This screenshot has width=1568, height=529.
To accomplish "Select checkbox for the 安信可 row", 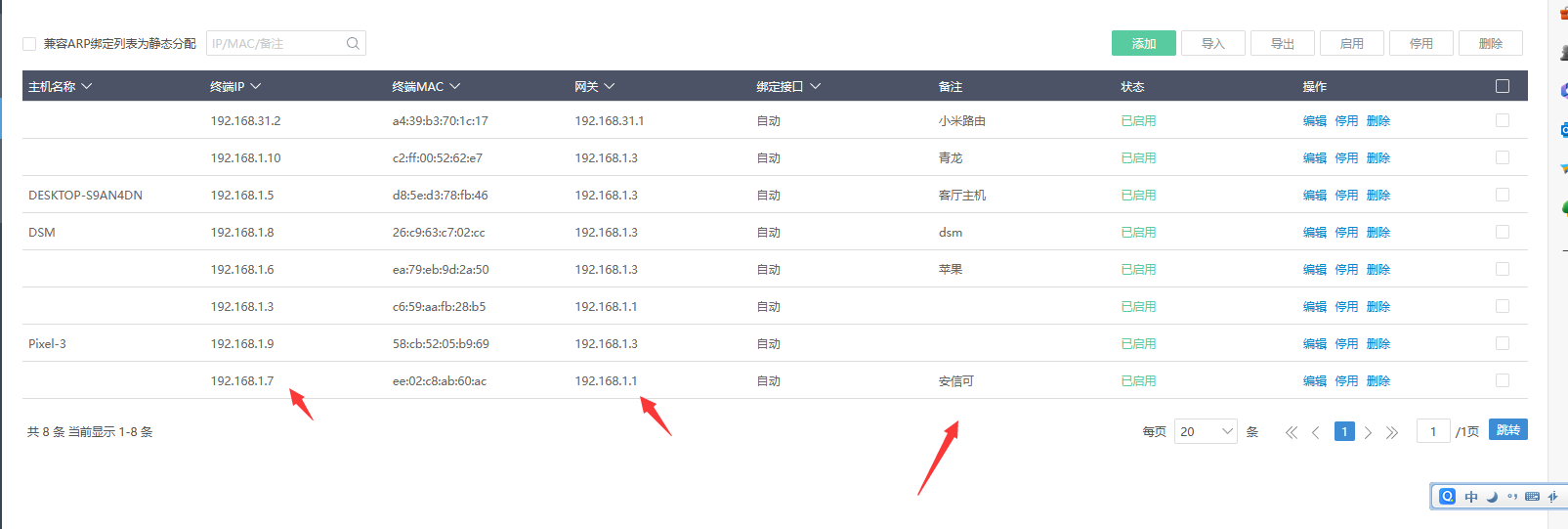I will tap(1503, 380).
